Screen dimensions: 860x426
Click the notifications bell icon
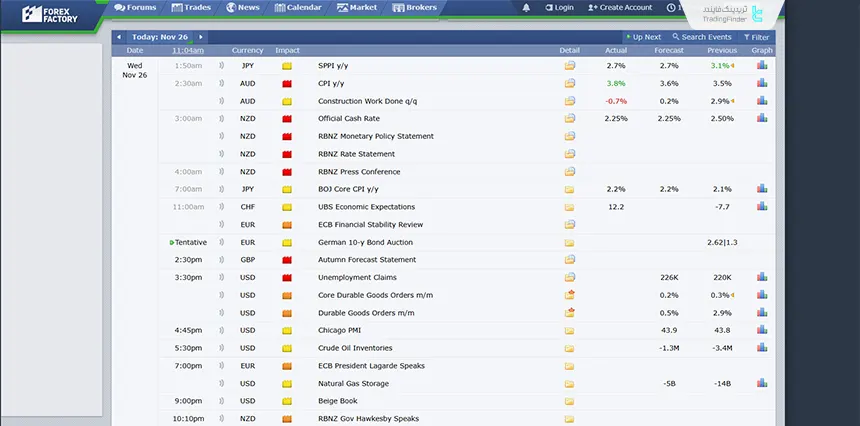(527, 8)
